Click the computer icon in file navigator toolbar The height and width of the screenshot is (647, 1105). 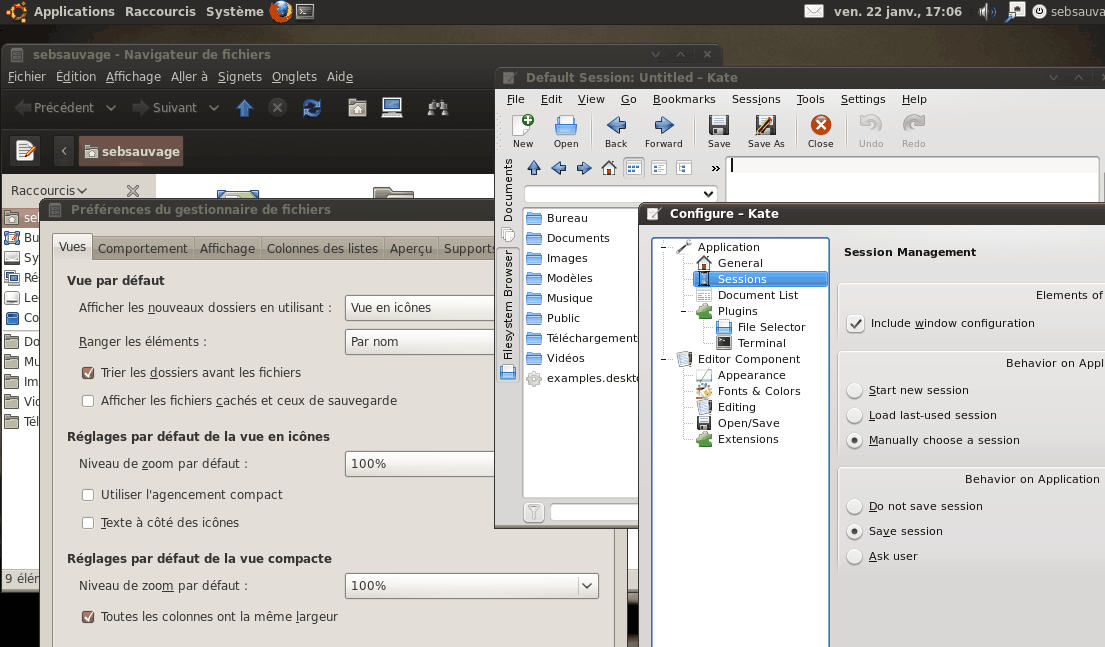[392, 107]
